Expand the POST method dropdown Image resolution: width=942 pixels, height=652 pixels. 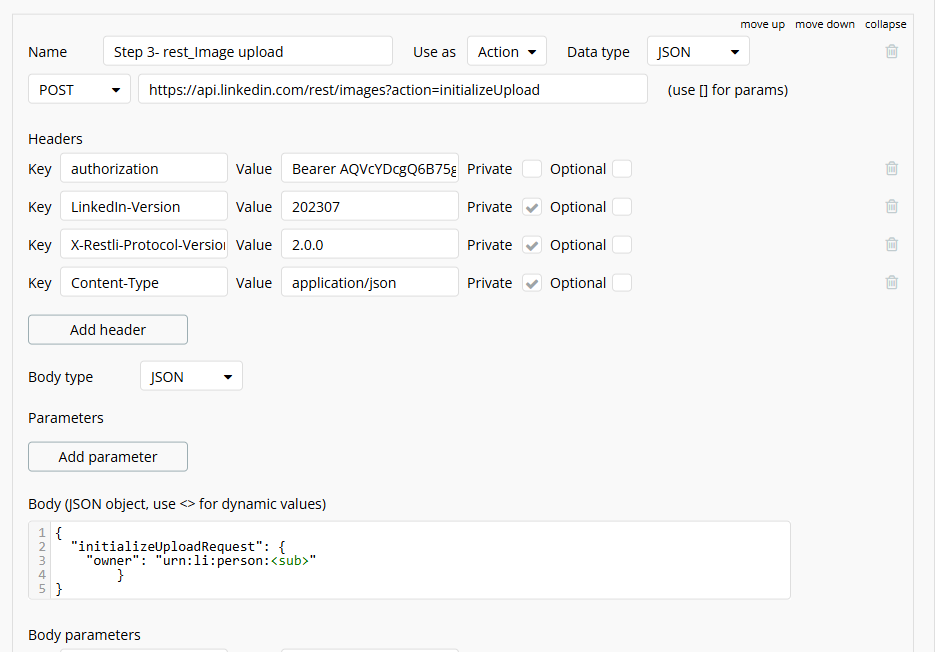79,90
